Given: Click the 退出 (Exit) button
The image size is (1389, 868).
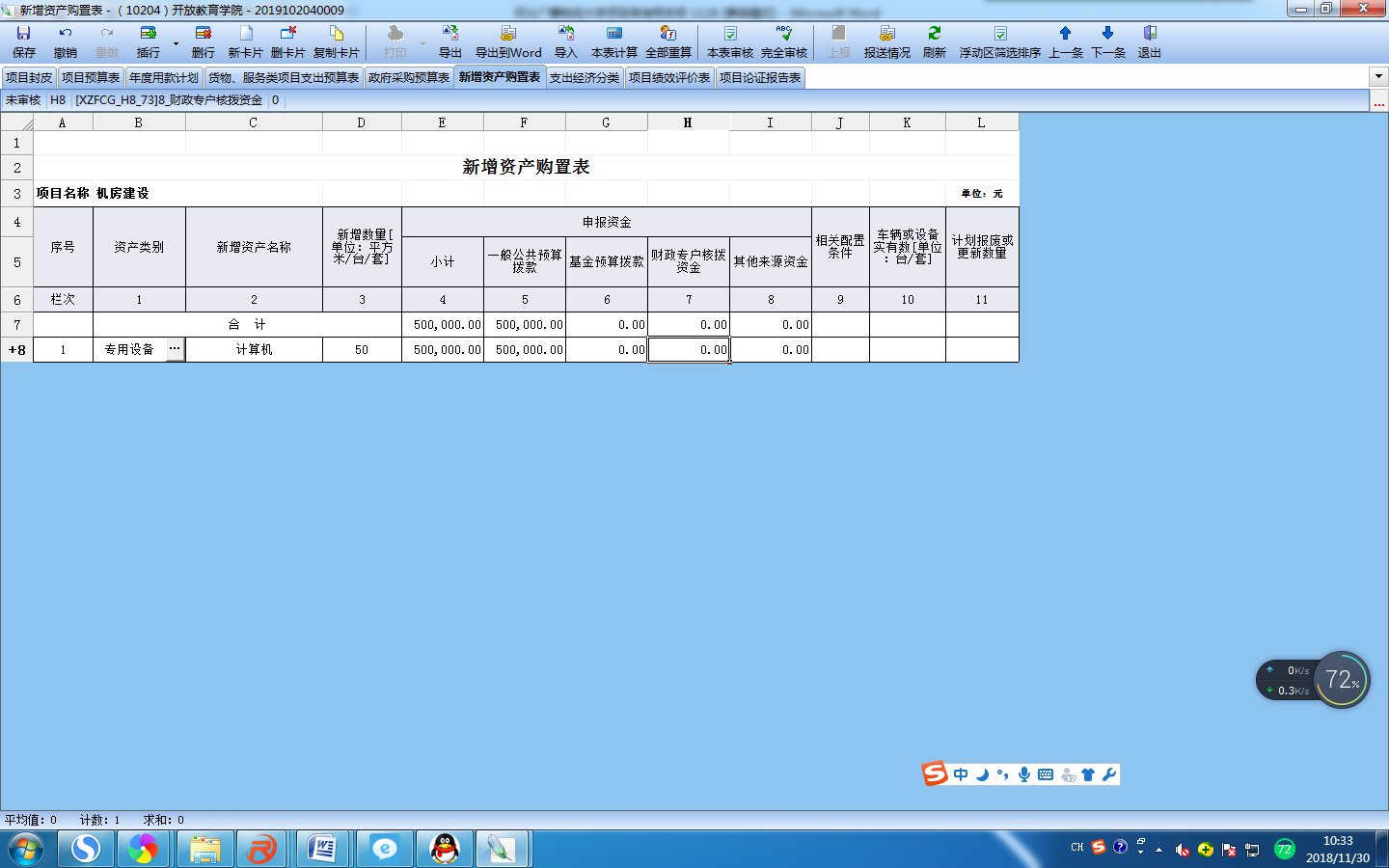Looking at the screenshot, I should [1149, 42].
